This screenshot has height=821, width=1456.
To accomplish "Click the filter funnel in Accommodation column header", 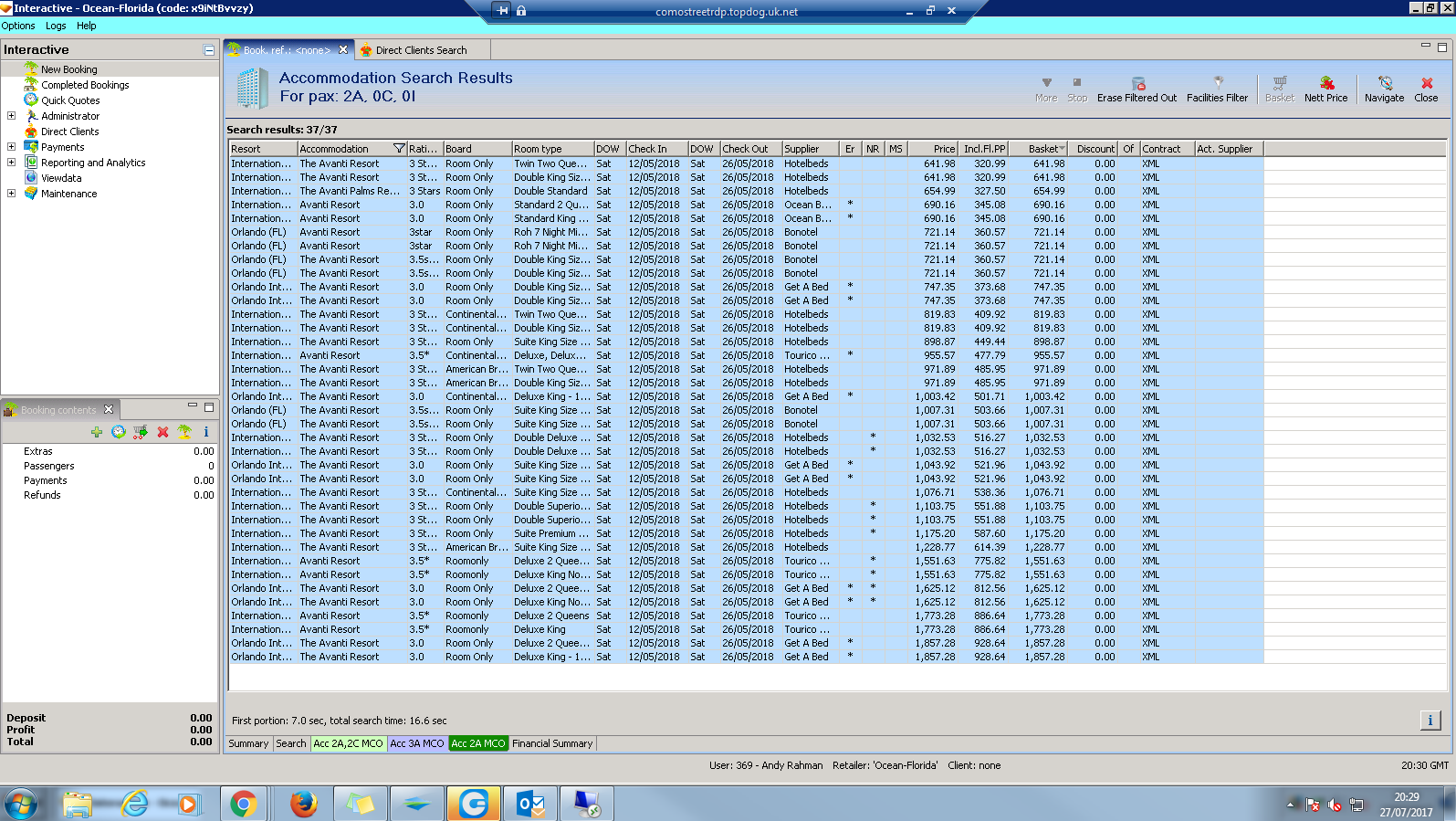I will 399,149.
